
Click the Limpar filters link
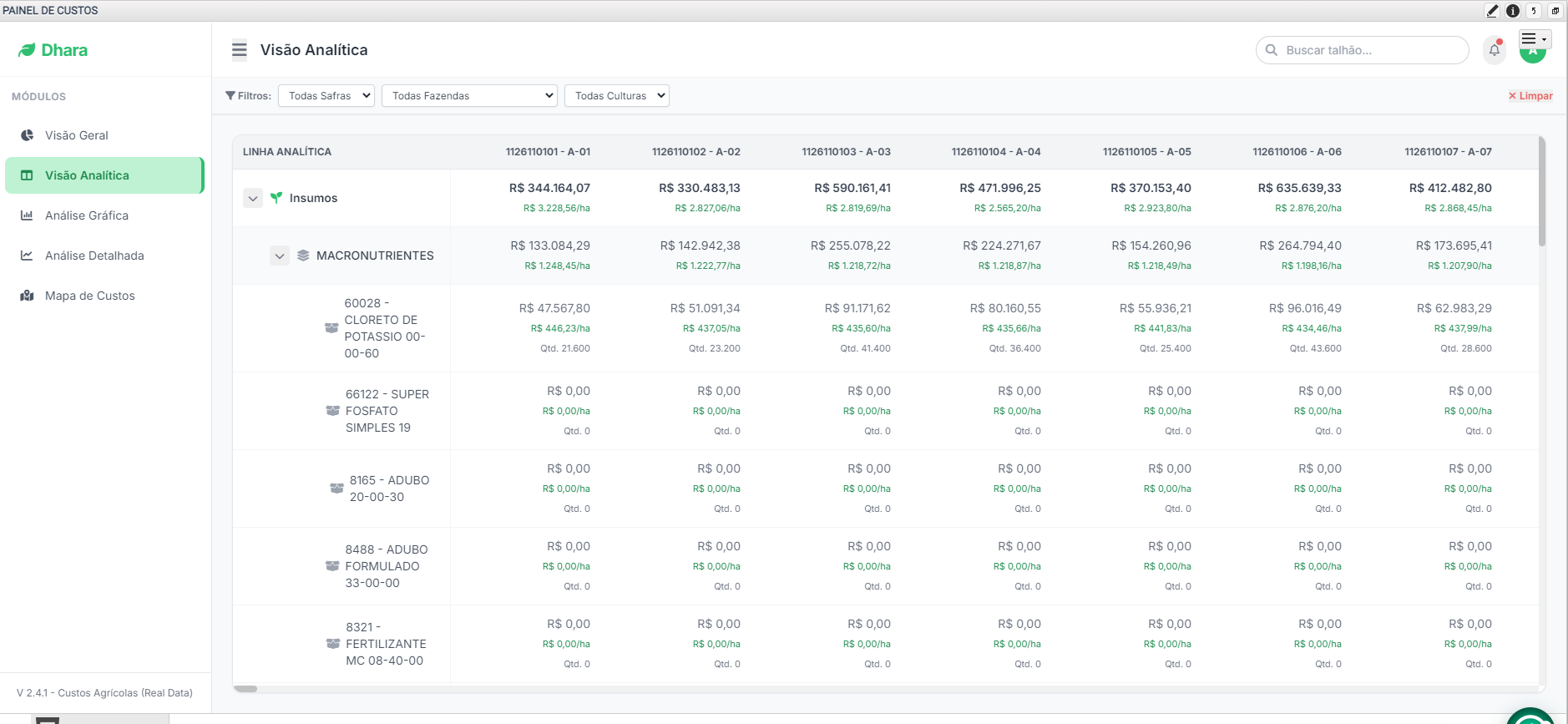click(x=1530, y=96)
